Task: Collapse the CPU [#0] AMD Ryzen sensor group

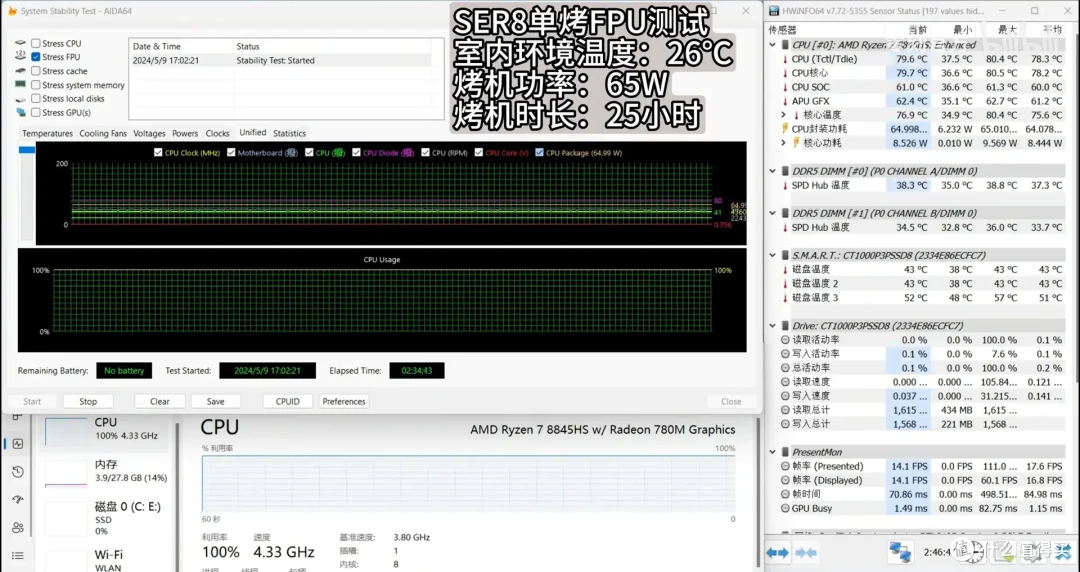Action: click(x=773, y=45)
